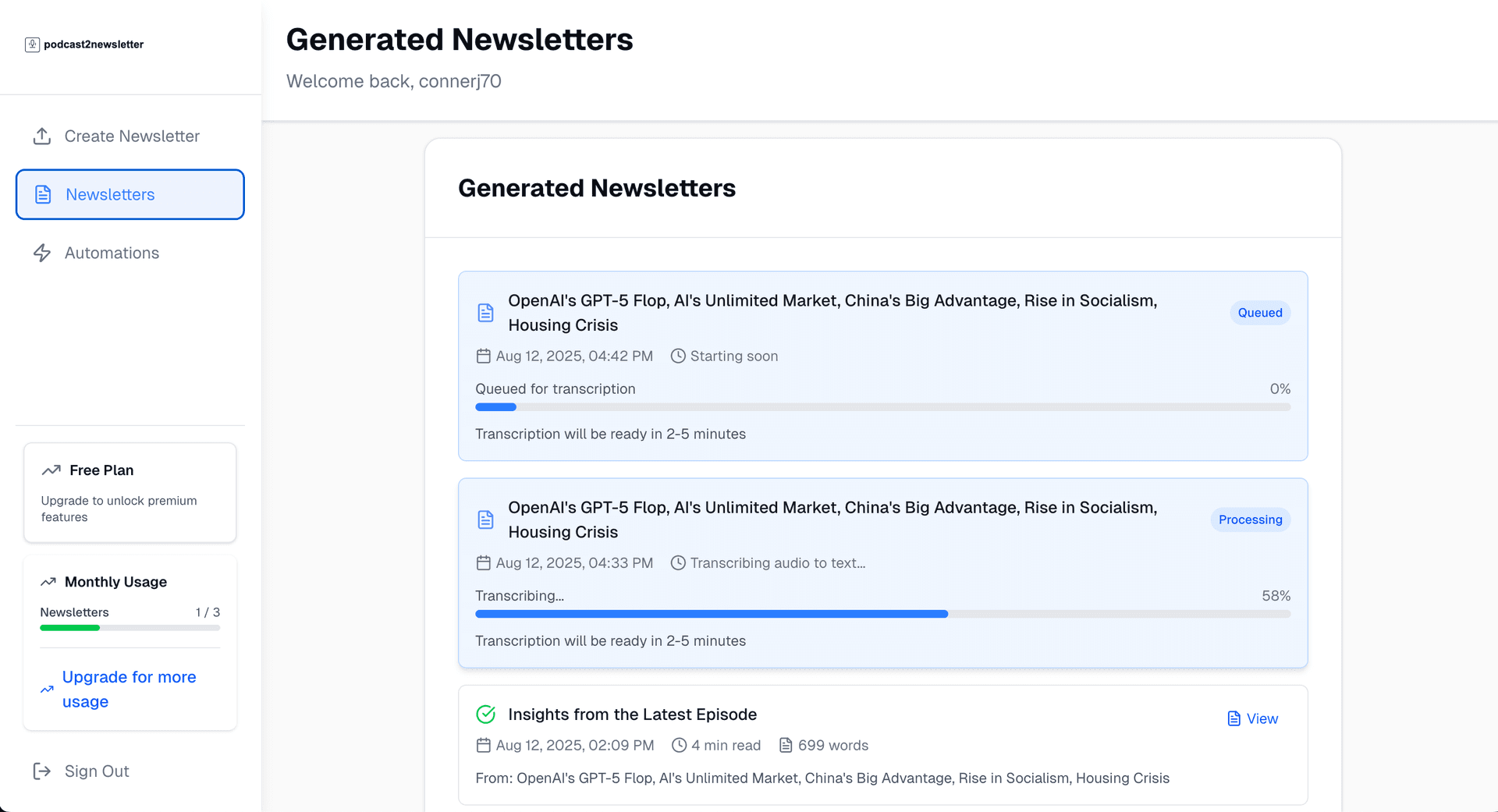Click the podcast2newsletter logo icon
This screenshot has width=1498, height=812.
[31, 44]
